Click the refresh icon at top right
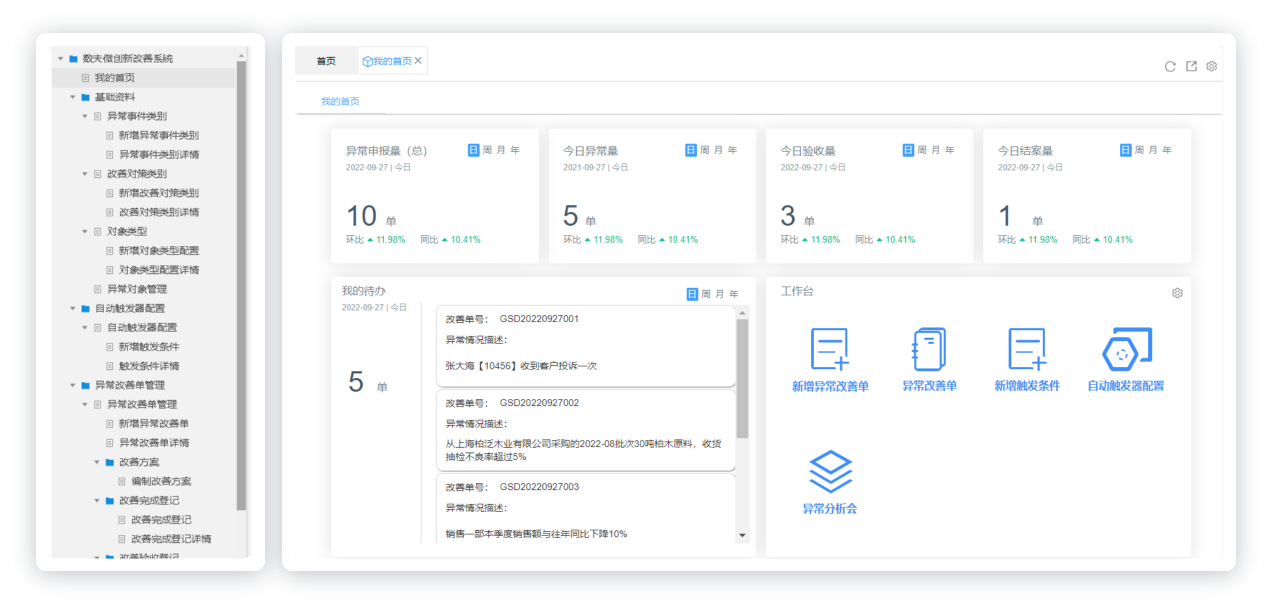This screenshot has width=1272, height=610. tap(1170, 67)
